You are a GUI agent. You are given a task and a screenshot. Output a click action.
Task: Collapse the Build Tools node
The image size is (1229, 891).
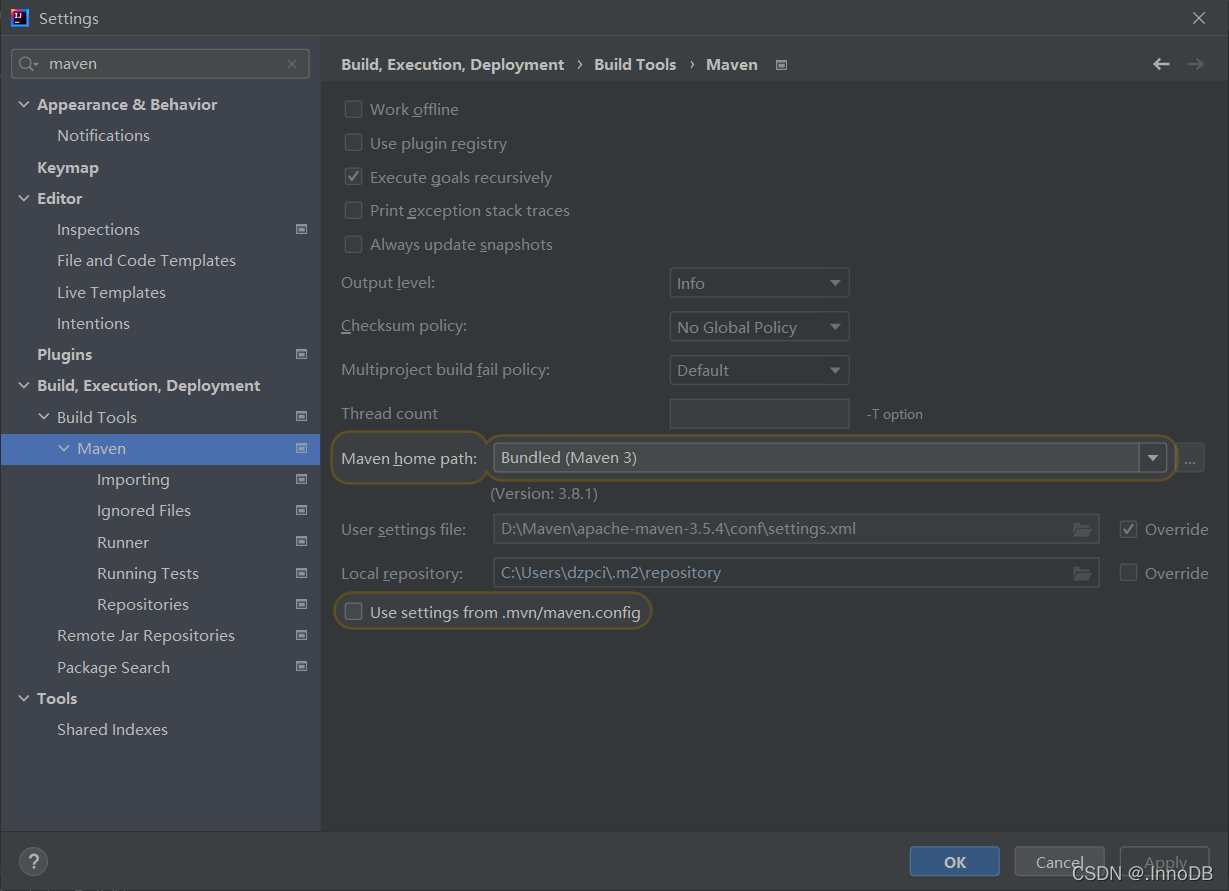click(44, 417)
